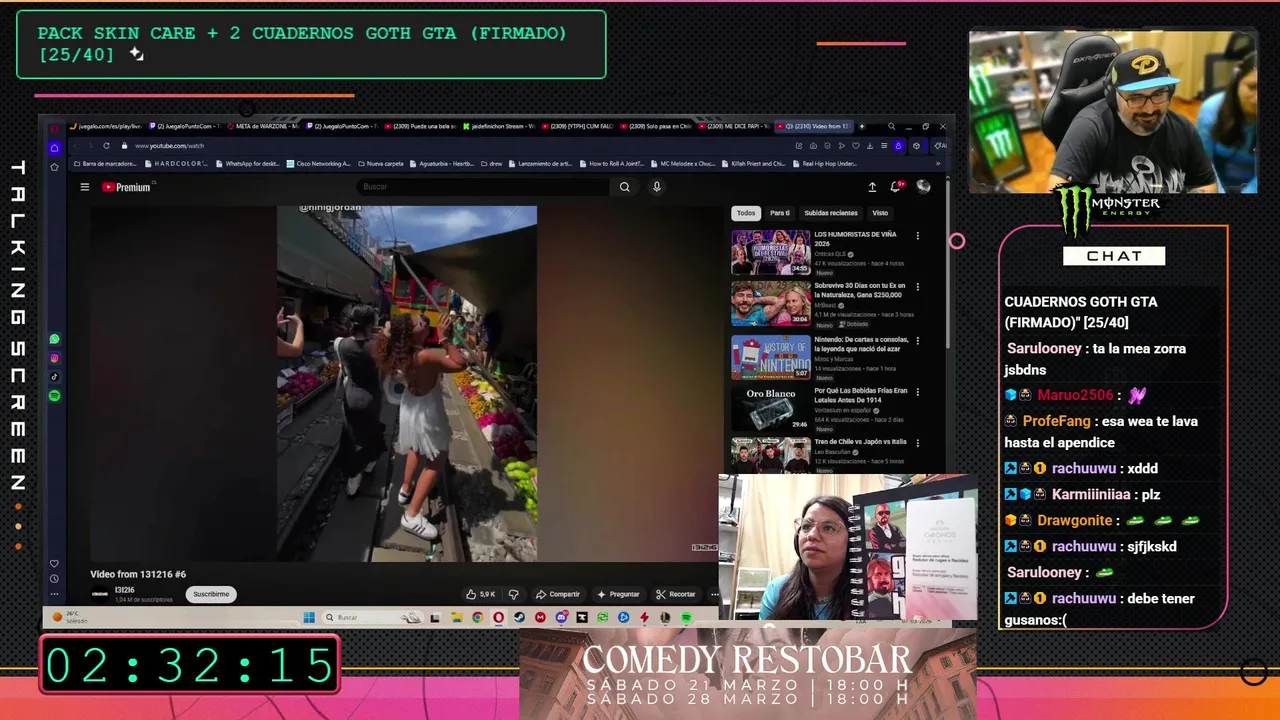Click the Suscribirme button
The width and height of the screenshot is (1280, 720).
(211, 594)
